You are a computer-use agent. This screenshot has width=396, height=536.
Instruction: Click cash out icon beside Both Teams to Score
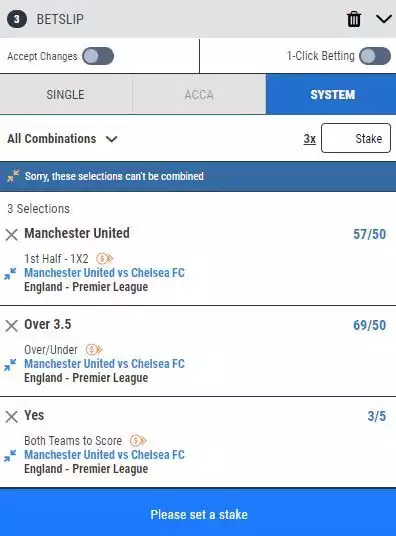point(138,440)
